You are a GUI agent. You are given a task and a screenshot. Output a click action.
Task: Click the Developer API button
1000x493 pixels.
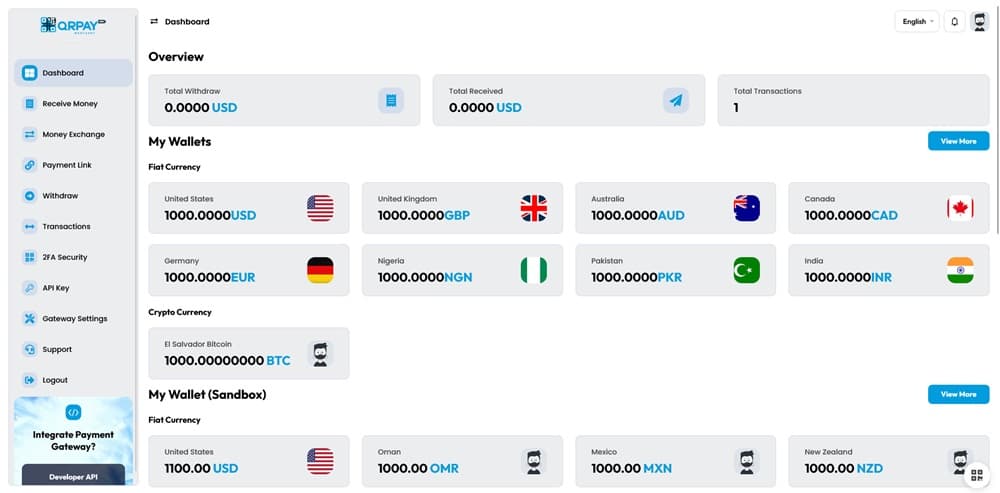pos(73,476)
